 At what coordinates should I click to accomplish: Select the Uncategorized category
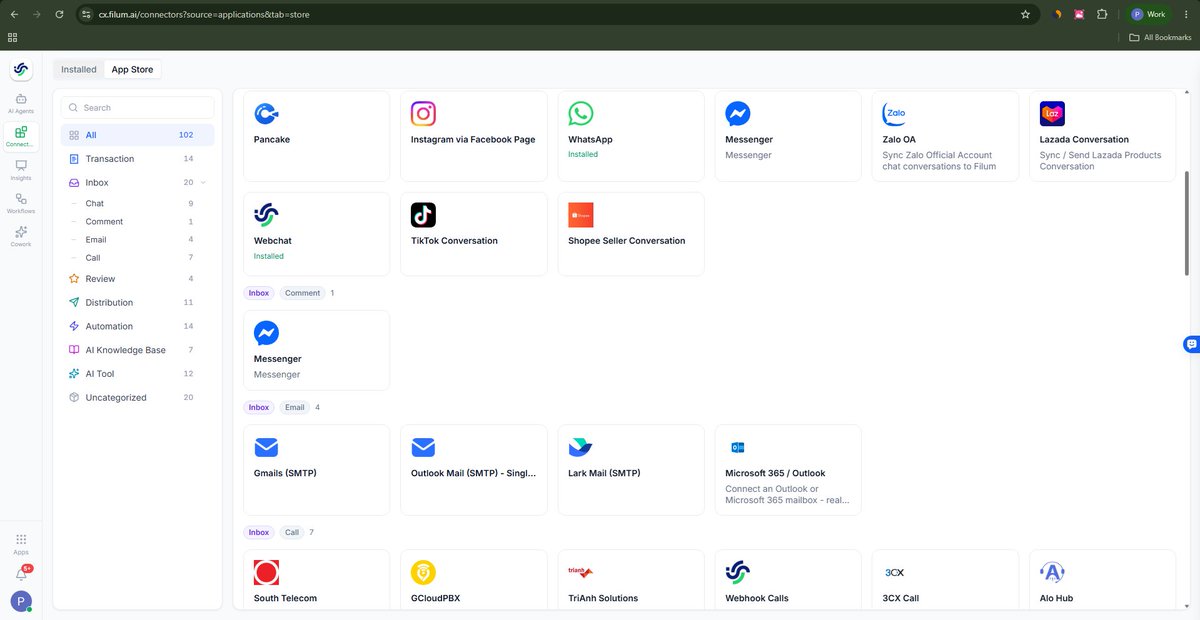point(137,398)
